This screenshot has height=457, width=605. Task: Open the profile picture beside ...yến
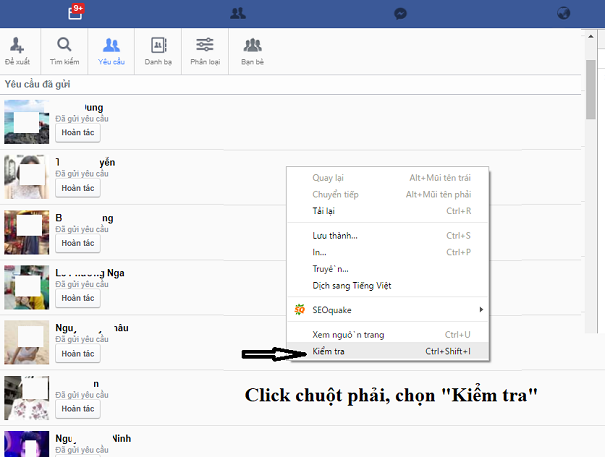27,177
